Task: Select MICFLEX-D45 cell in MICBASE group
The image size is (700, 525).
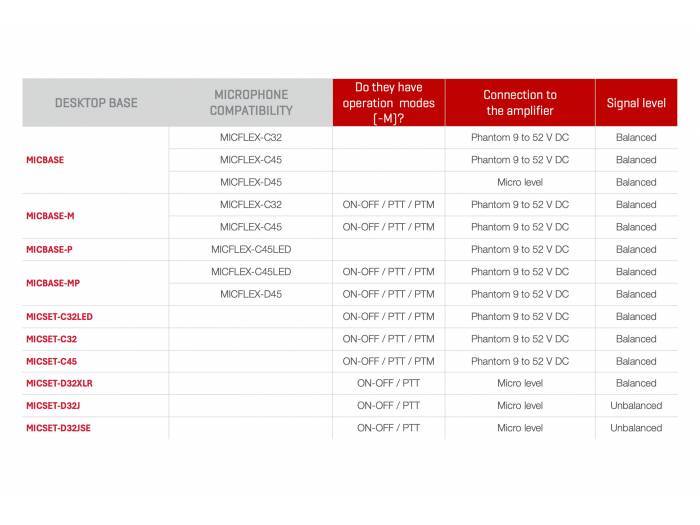Action: pyautogui.click(x=251, y=182)
